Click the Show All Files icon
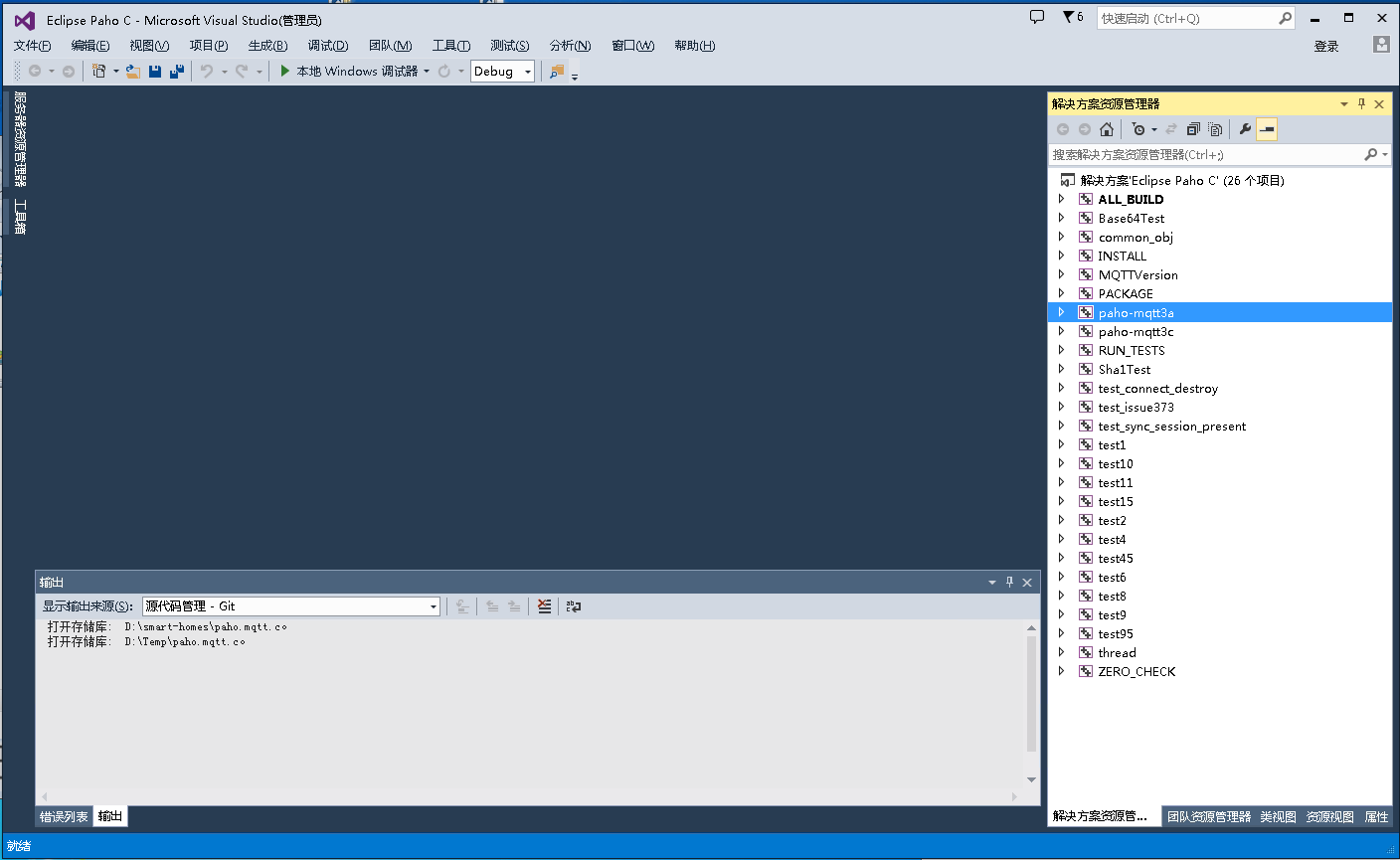This screenshot has width=1400, height=860. 1215,129
